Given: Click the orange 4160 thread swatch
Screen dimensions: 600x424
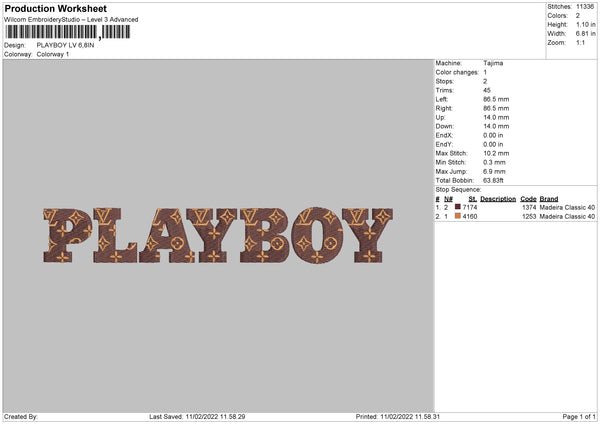Looking at the screenshot, I should 458,216.
